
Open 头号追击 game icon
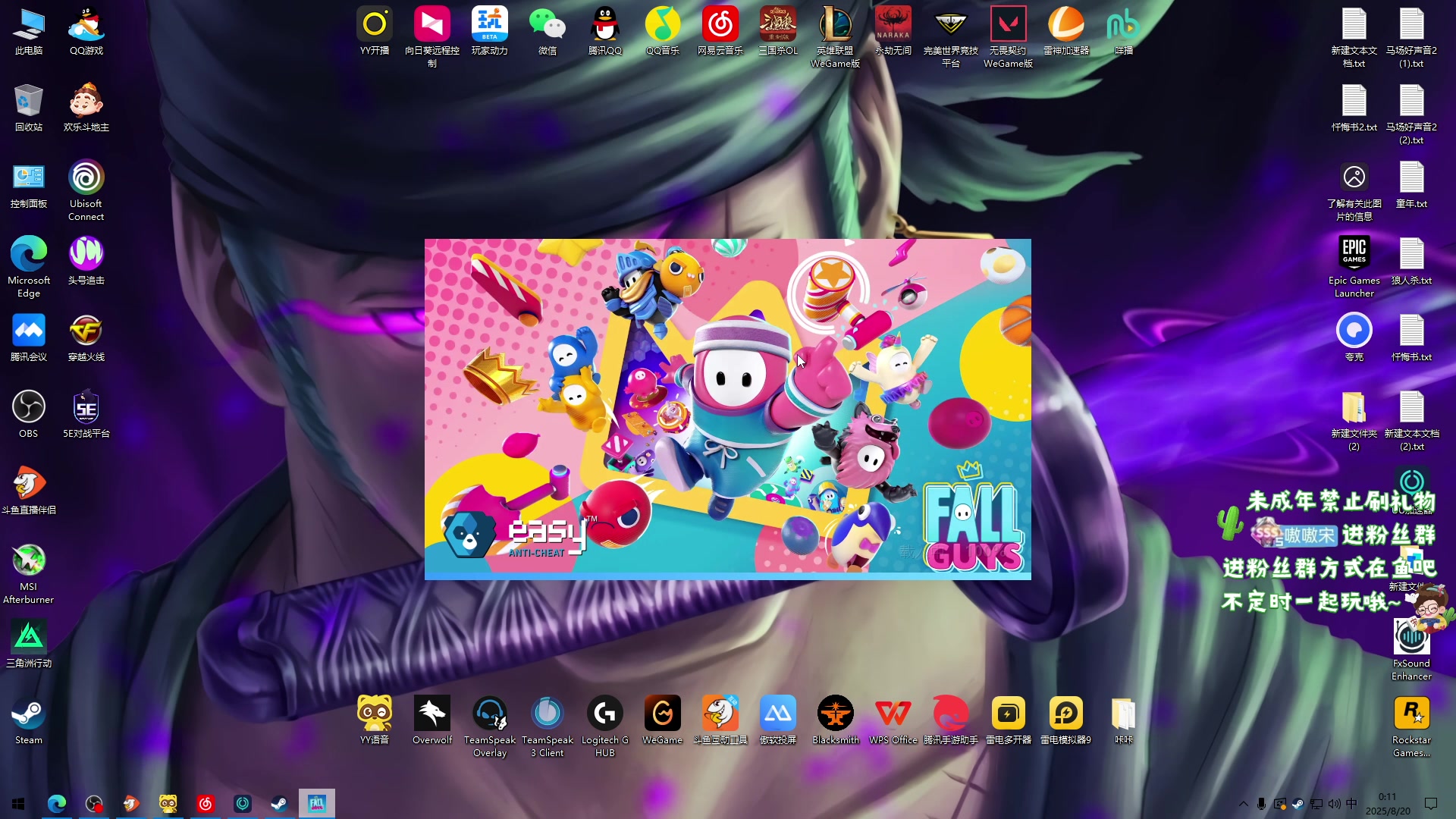tap(86, 262)
